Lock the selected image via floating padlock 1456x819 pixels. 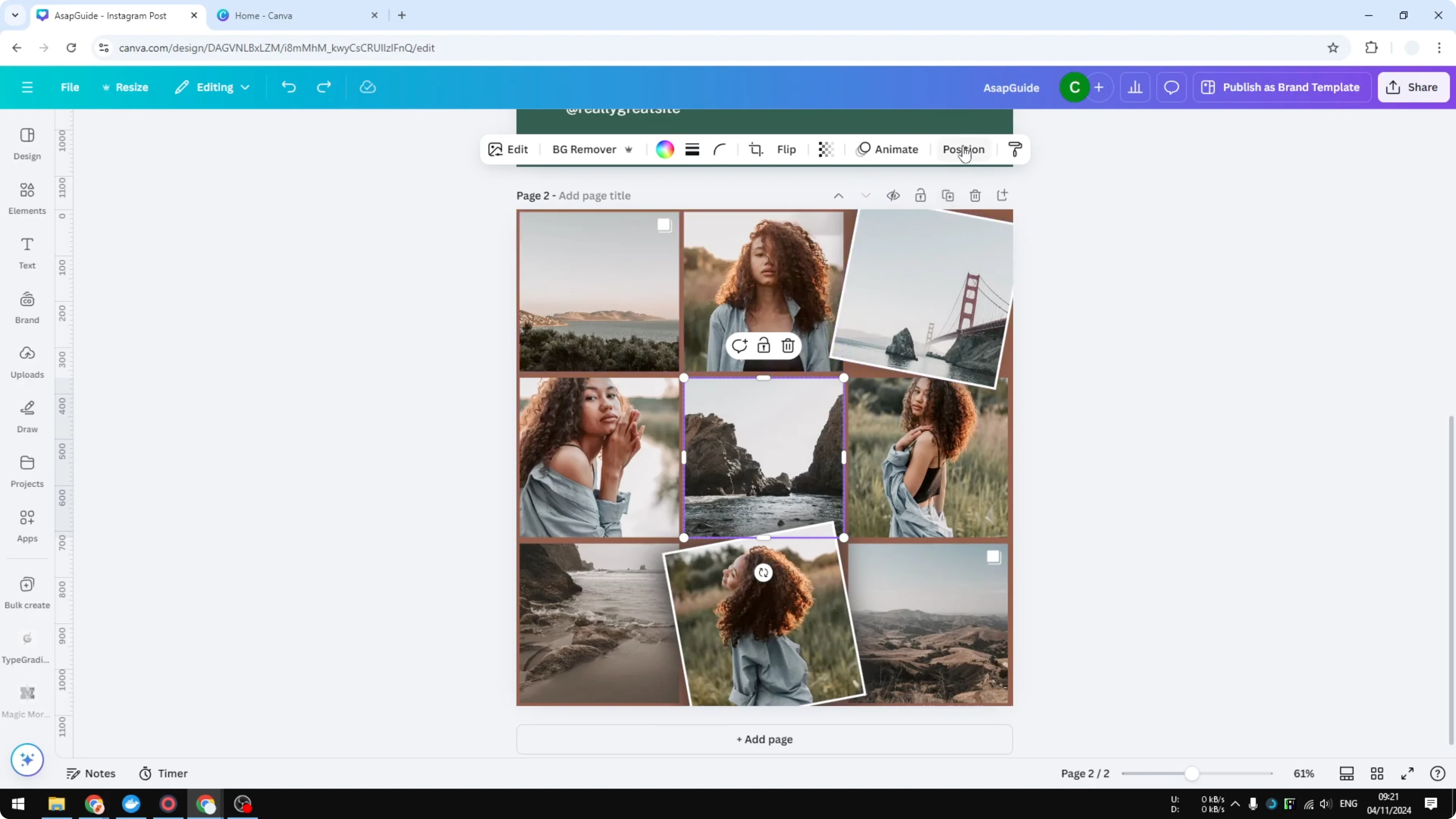point(764,345)
